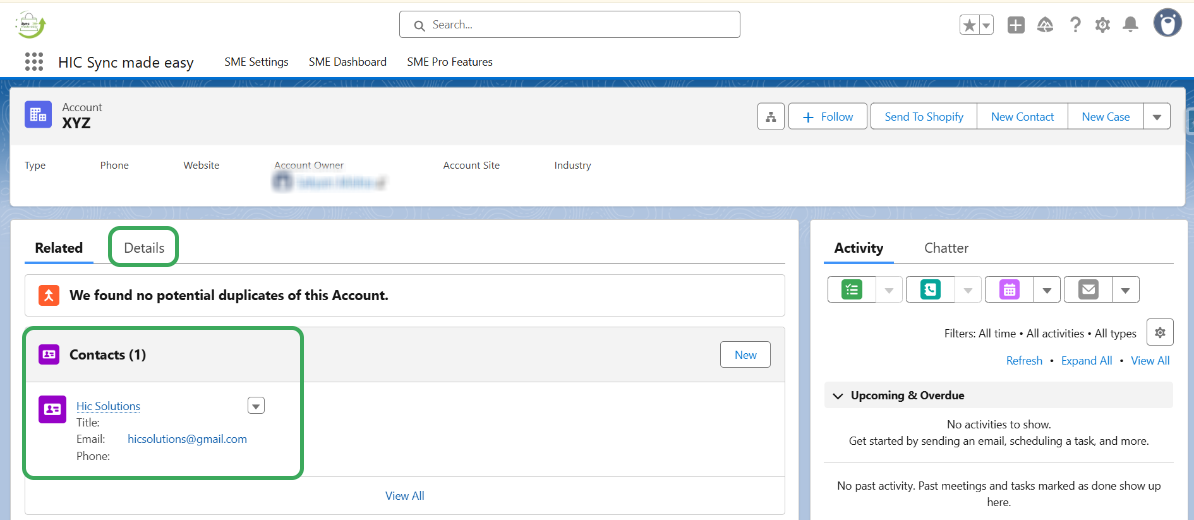Click the gray Email envelope icon
The image size is (1194, 520).
coord(1088,289)
